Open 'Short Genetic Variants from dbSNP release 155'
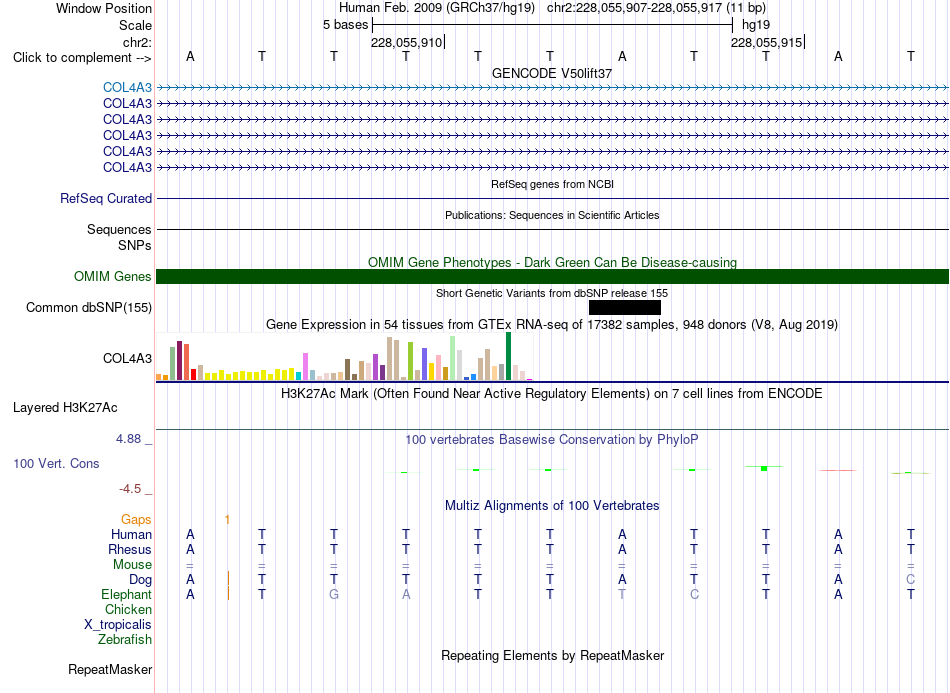Image resolution: width=950 pixels, height=693 pixels. (x=552, y=293)
